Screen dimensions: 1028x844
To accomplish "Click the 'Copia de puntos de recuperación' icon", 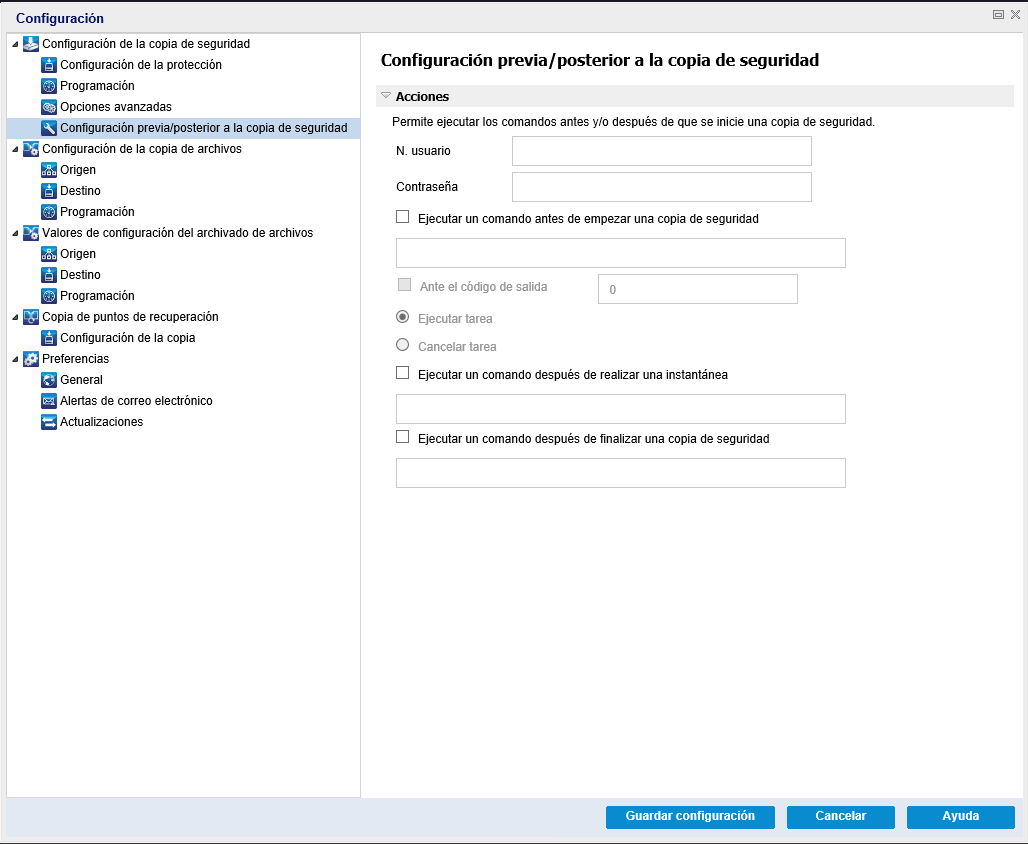I will [31, 317].
